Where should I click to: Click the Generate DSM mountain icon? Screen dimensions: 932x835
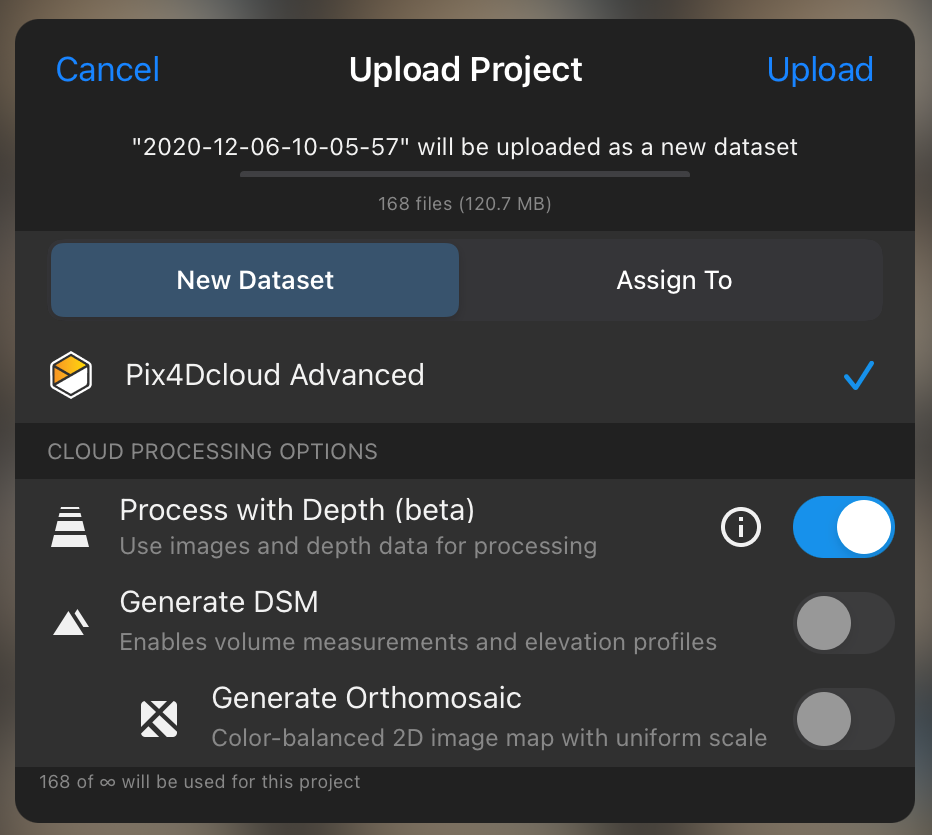coord(71,623)
